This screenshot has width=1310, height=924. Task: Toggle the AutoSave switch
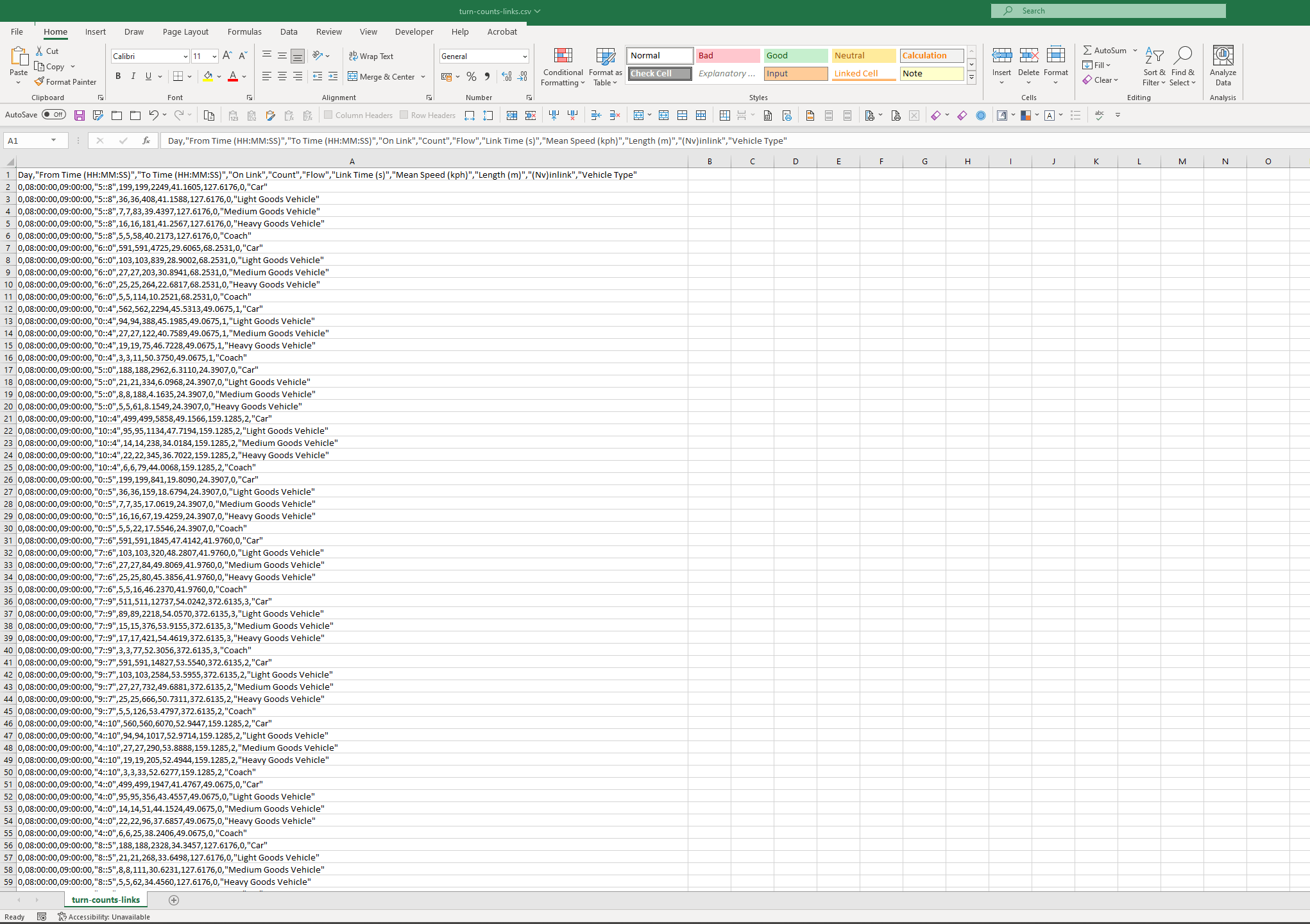(54, 115)
